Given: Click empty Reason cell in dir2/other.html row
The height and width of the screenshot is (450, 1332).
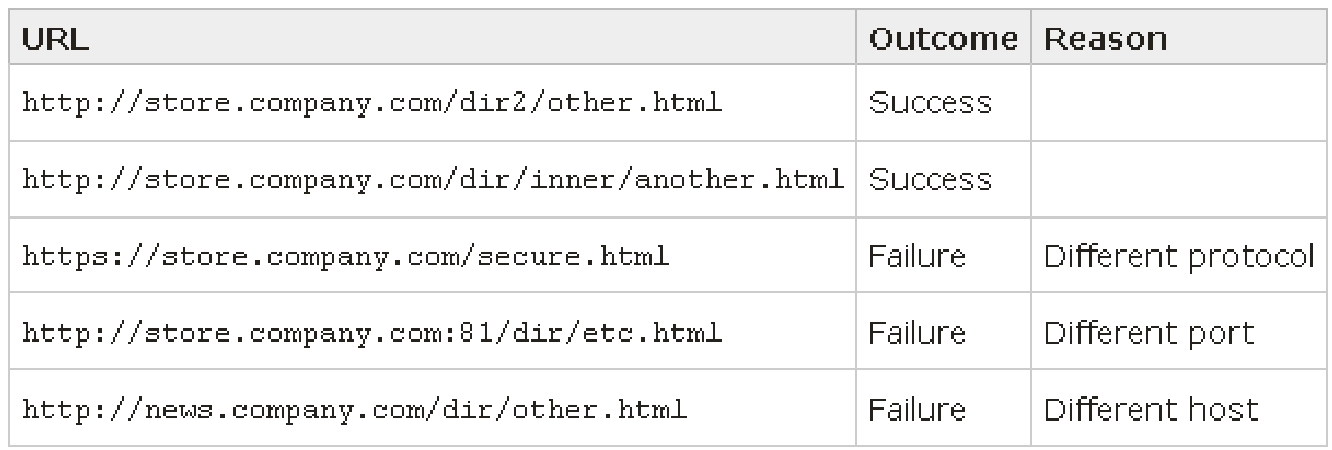Looking at the screenshot, I should 1179,102.
